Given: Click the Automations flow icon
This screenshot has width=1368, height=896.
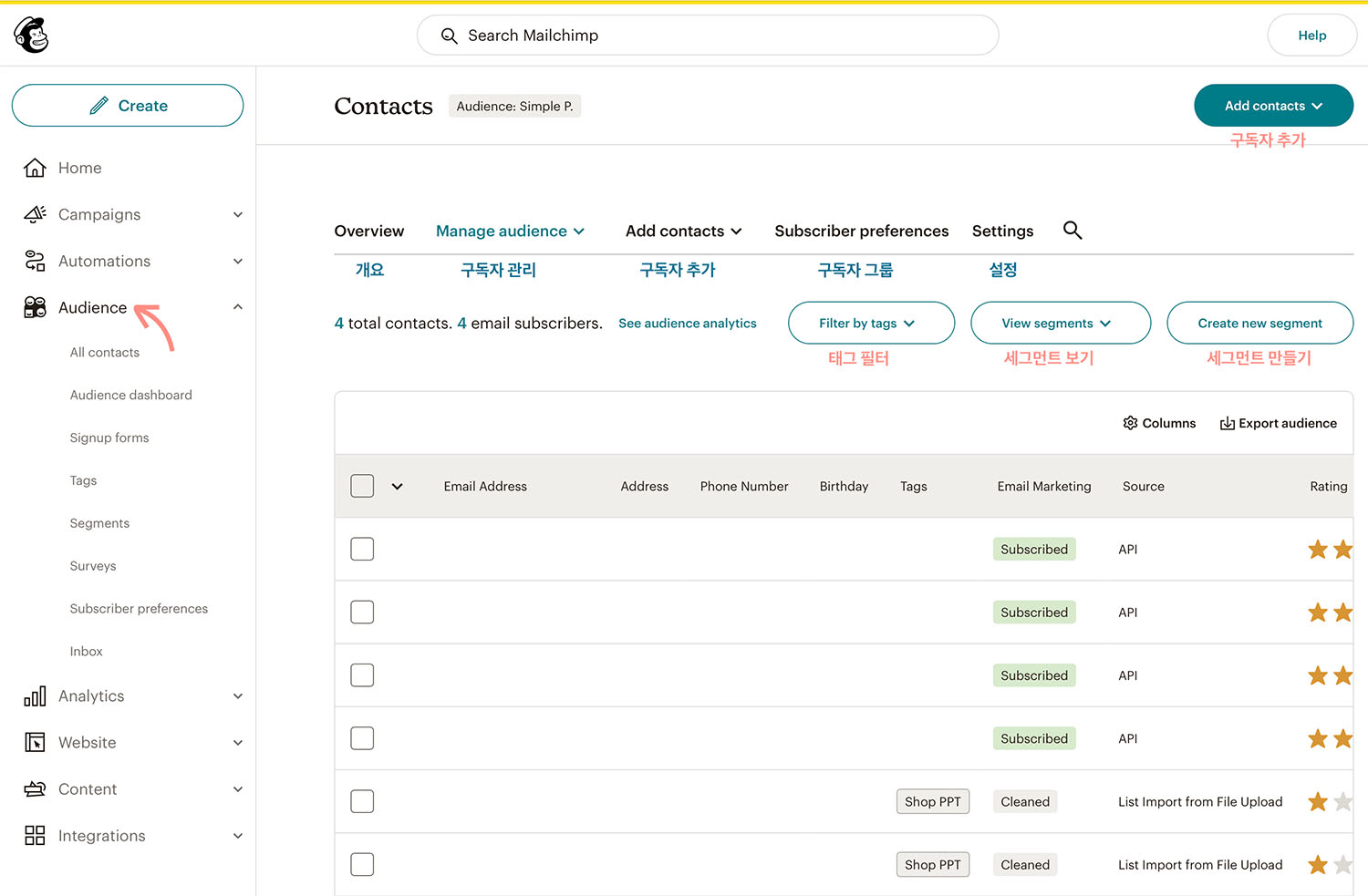Looking at the screenshot, I should 35,261.
